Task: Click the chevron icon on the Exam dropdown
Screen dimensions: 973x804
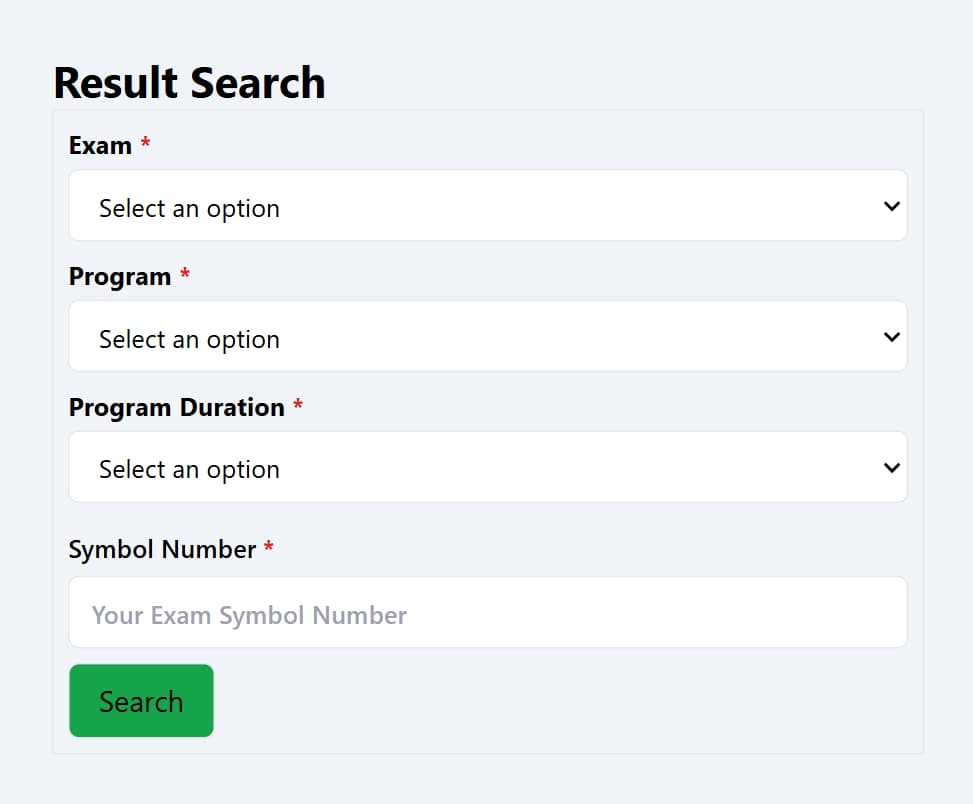Action: (890, 205)
